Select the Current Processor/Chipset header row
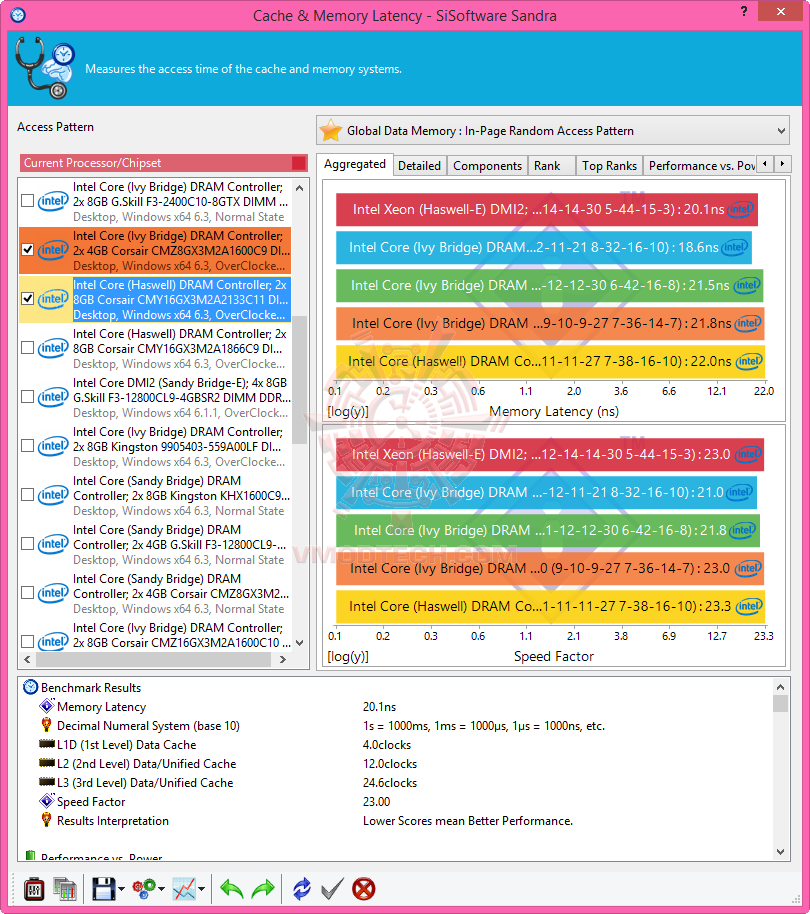Image resolution: width=810 pixels, height=914 pixels. [x=164, y=163]
